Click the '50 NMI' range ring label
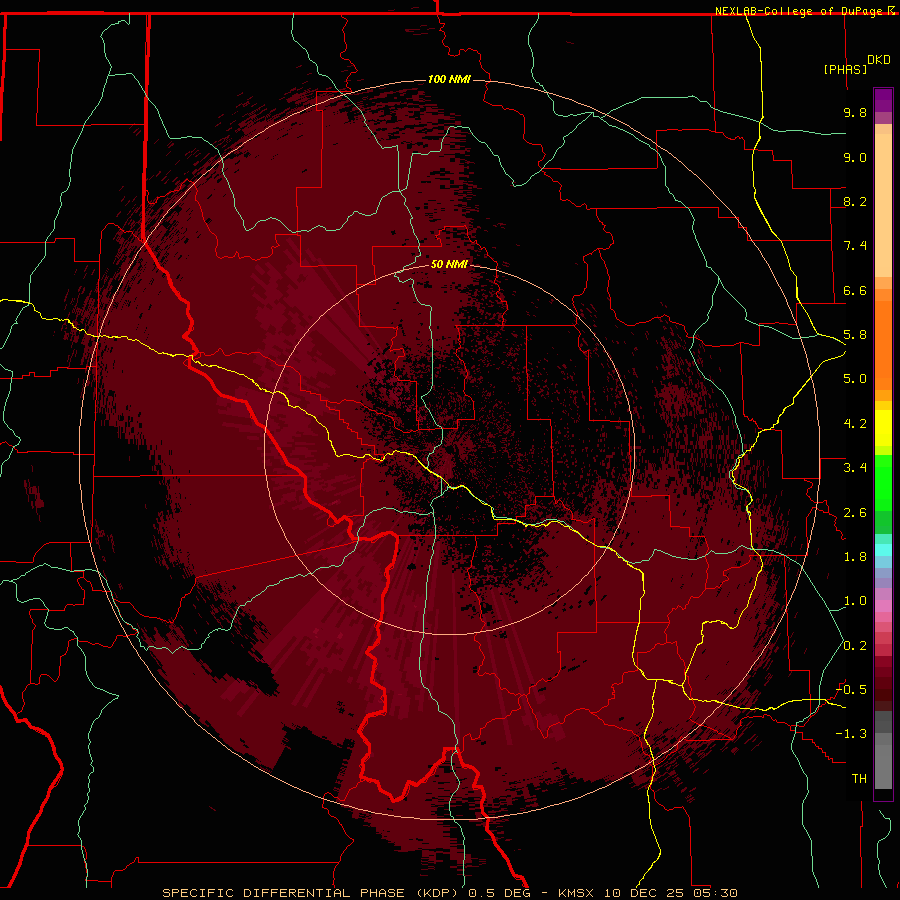 click(449, 264)
